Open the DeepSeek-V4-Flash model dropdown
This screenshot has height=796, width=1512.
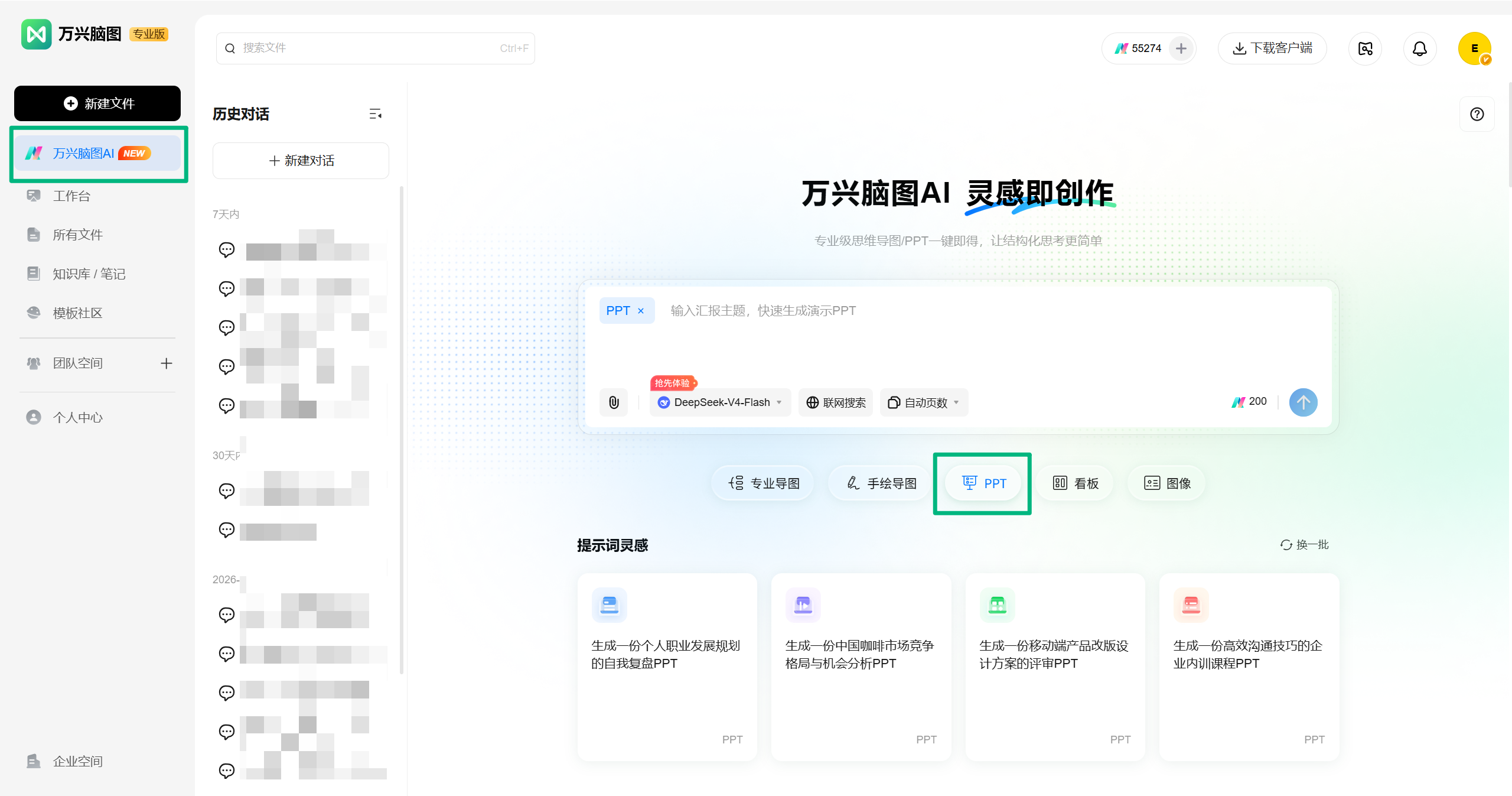721,402
